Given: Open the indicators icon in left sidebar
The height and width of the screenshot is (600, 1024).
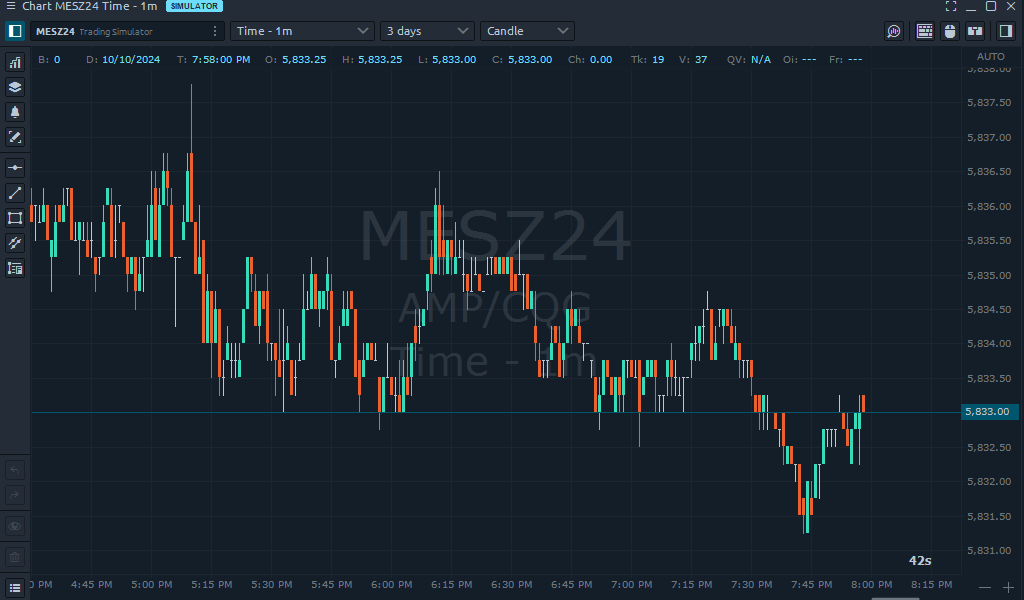Looking at the screenshot, I should click(x=15, y=62).
